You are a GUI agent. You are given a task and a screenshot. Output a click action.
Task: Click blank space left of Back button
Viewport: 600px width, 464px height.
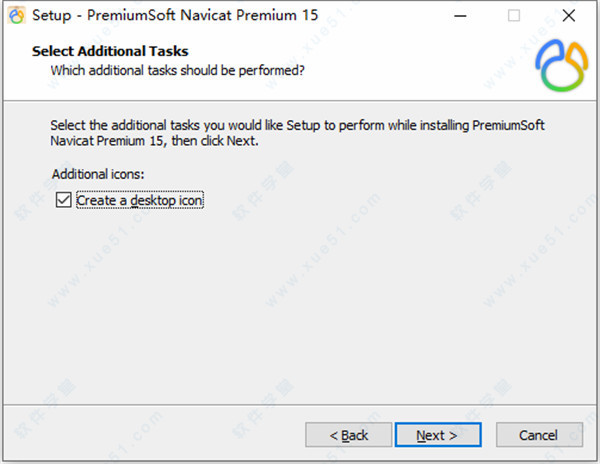point(150,435)
